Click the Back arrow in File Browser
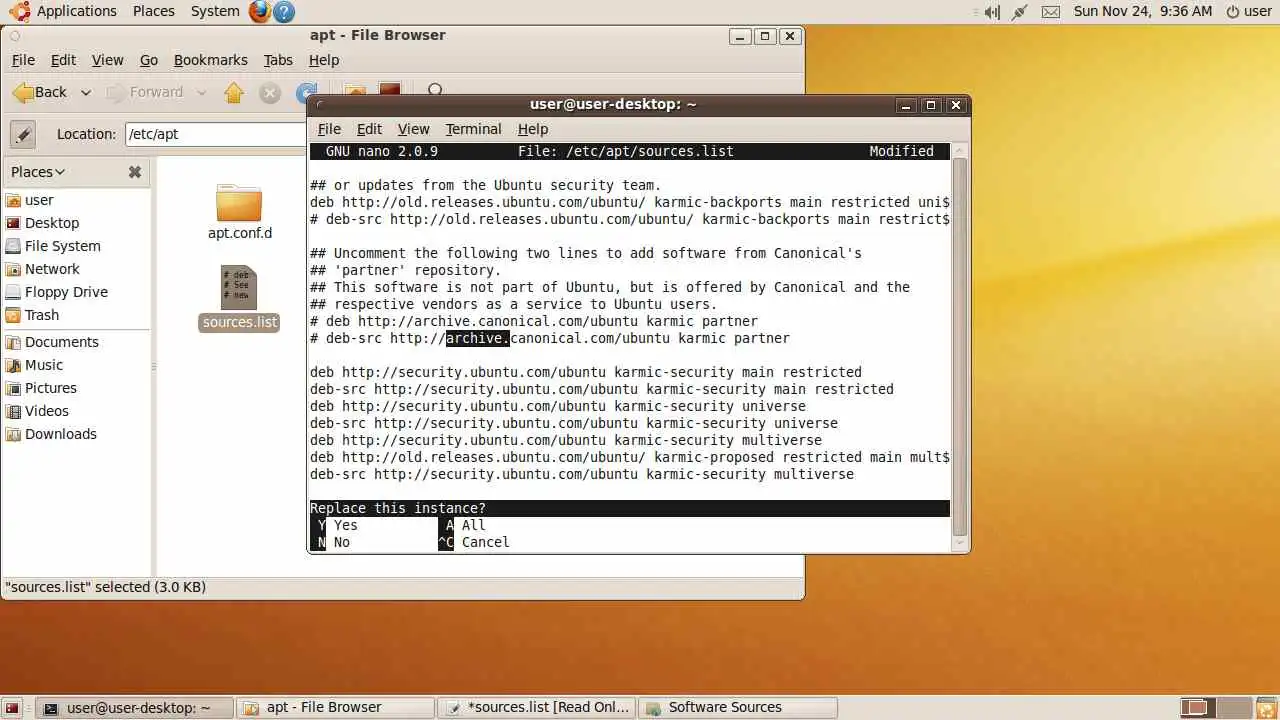Image resolution: width=1280 pixels, height=720 pixels. click(x=40, y=92)
